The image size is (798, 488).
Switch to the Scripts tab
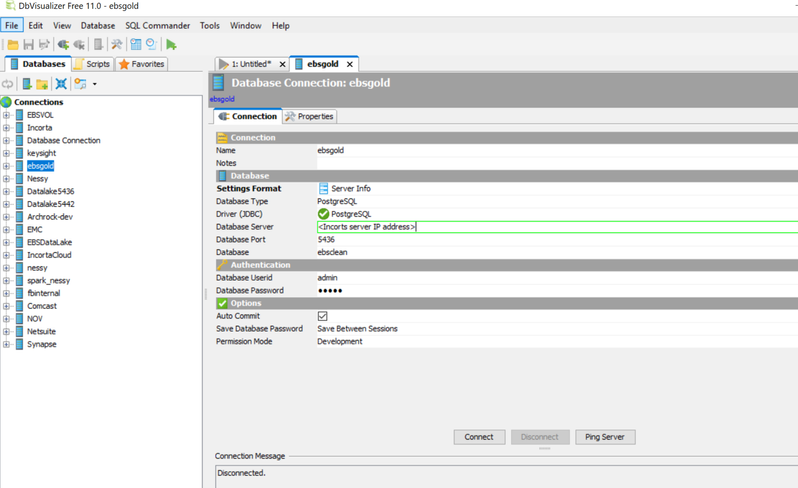tap(91, 64)
